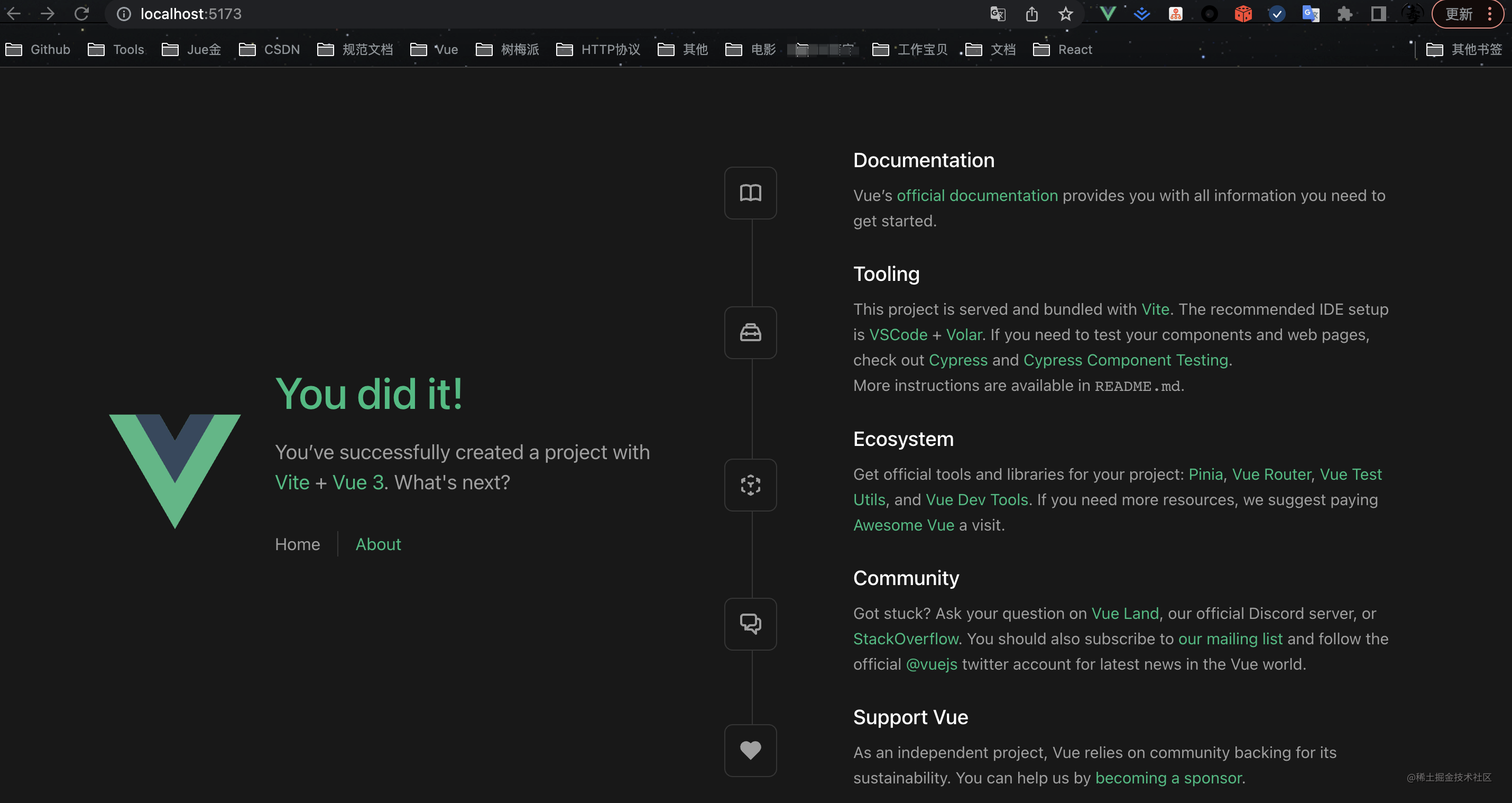Click the red dice extension icon
The image size is (1512, 803).
tap(1242, 14)
